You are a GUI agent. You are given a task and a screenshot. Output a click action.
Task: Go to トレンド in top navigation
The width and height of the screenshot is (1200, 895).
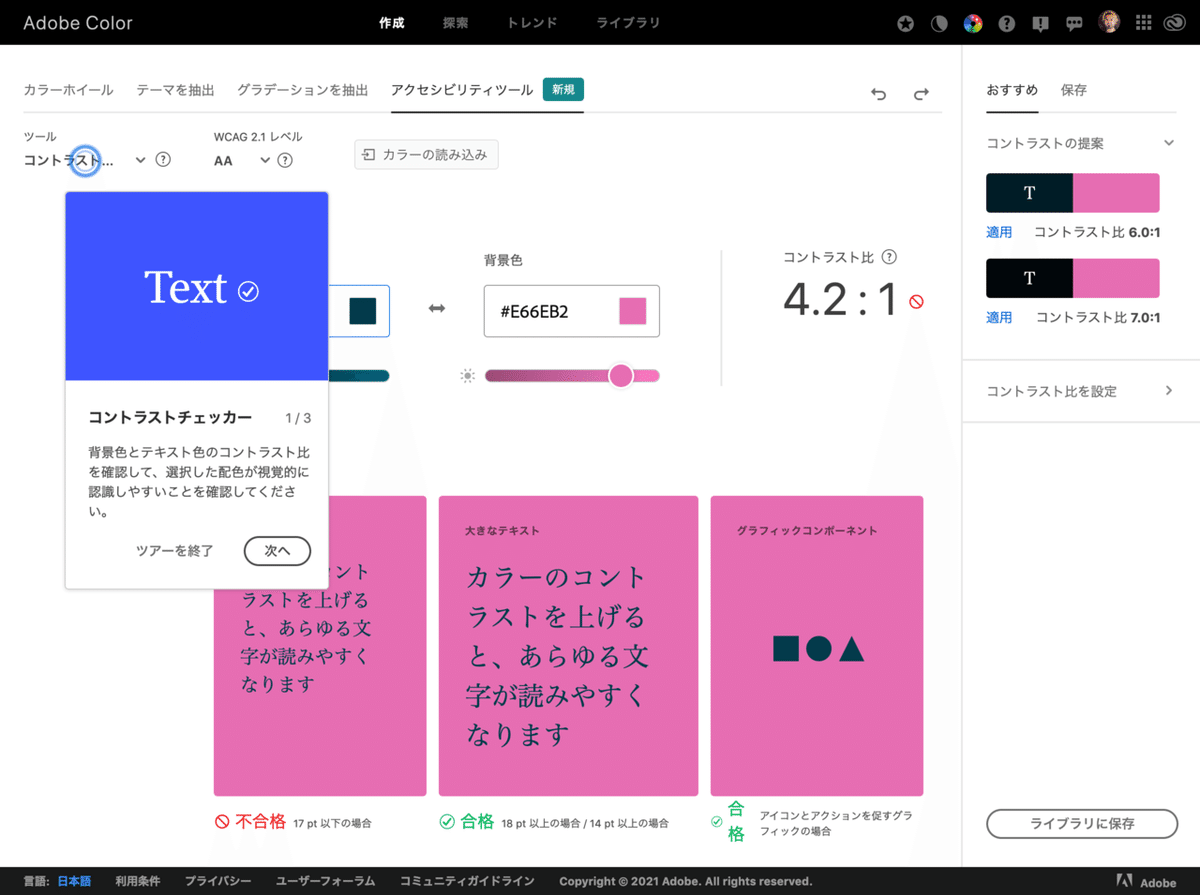tap(532, 23)
